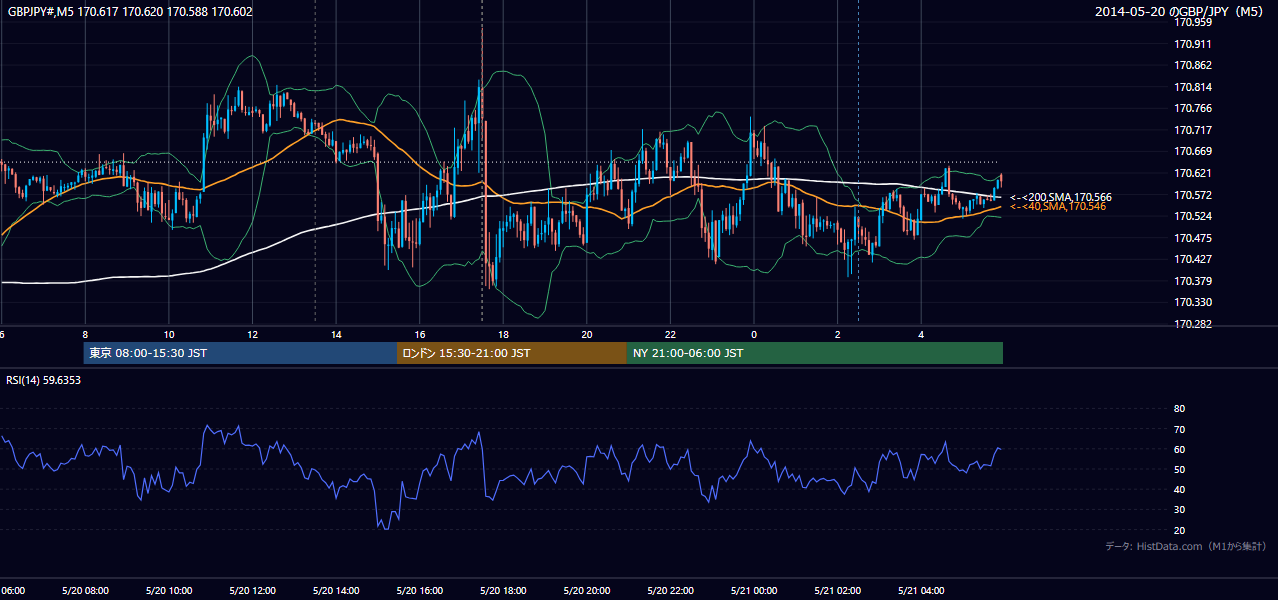Click price level 170.330 on the axis
The height and width of the screenshot is (600, 1278).
coord(1193,302)
